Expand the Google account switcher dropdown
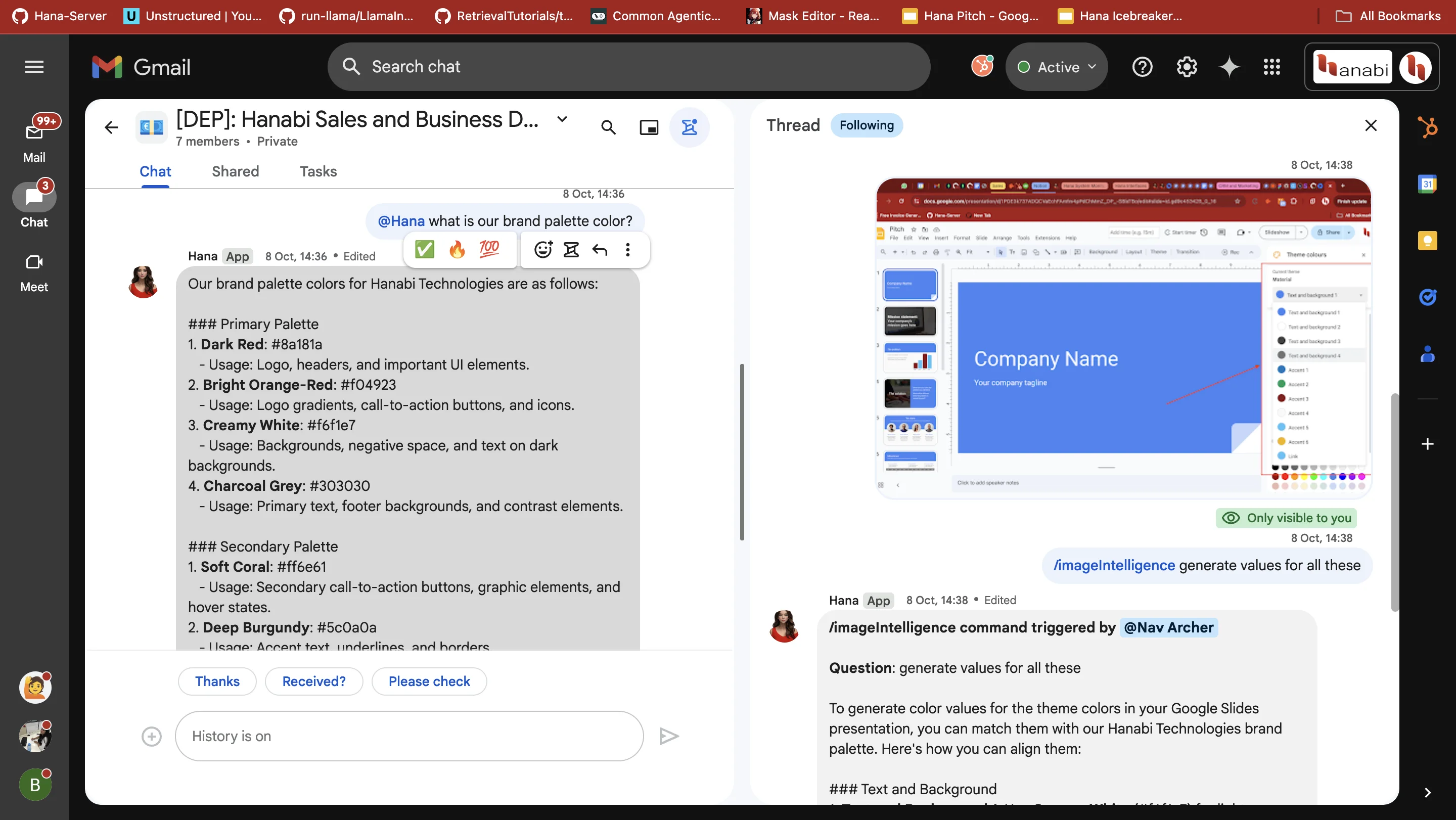Screen dimensions: 1456x820 (1417, 66)
